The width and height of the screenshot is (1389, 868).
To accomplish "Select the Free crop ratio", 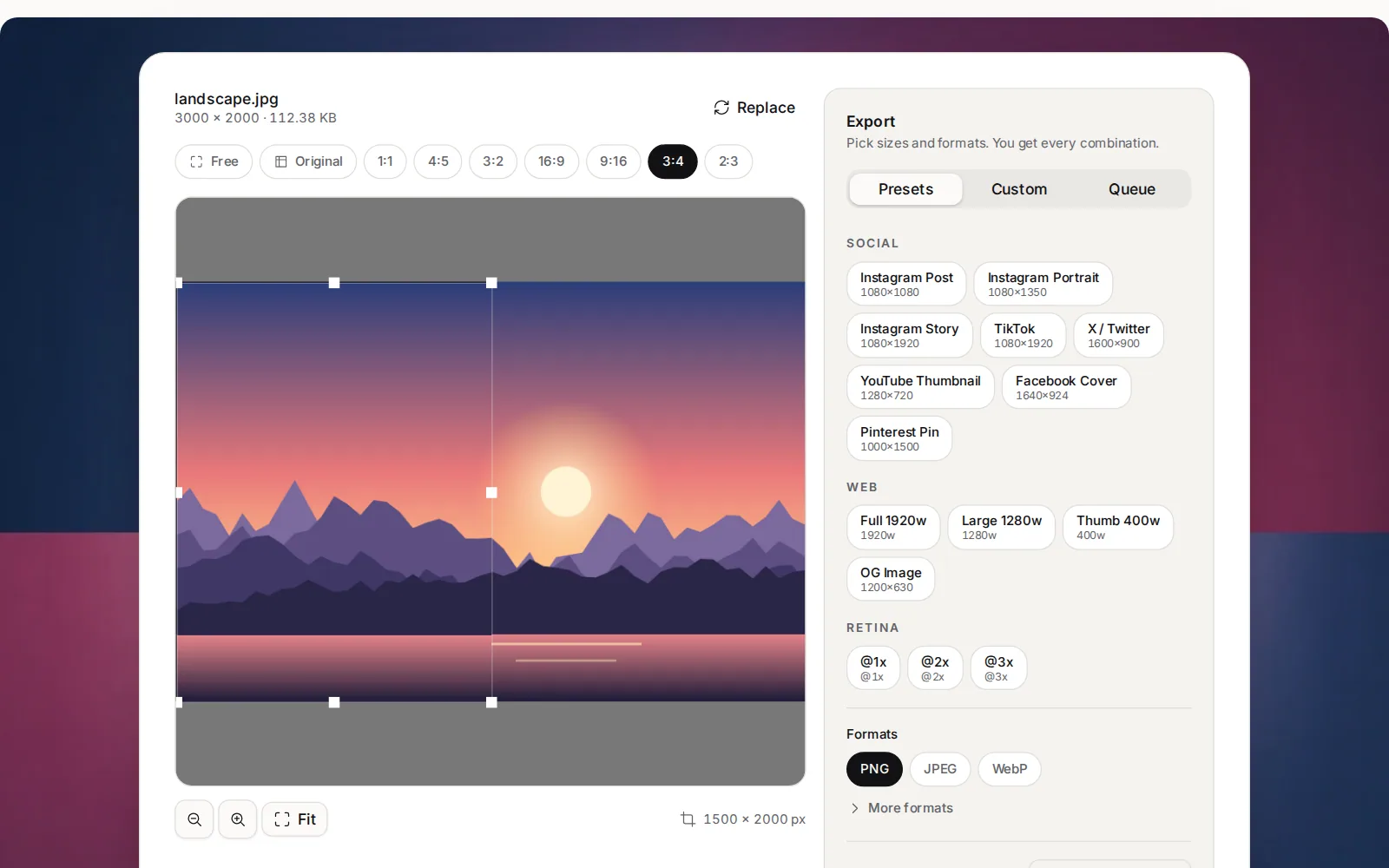I will (x=214, y=161).
